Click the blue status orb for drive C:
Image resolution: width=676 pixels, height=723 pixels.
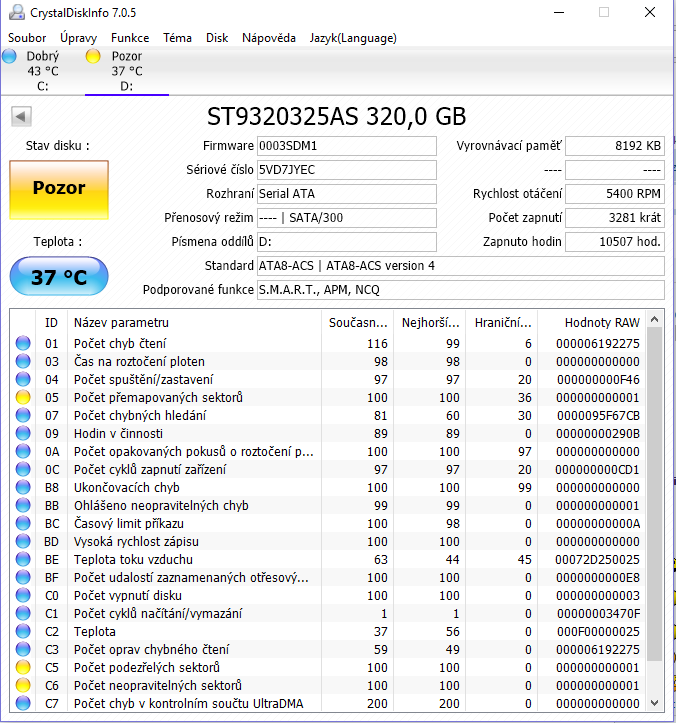tap(9, 56)
